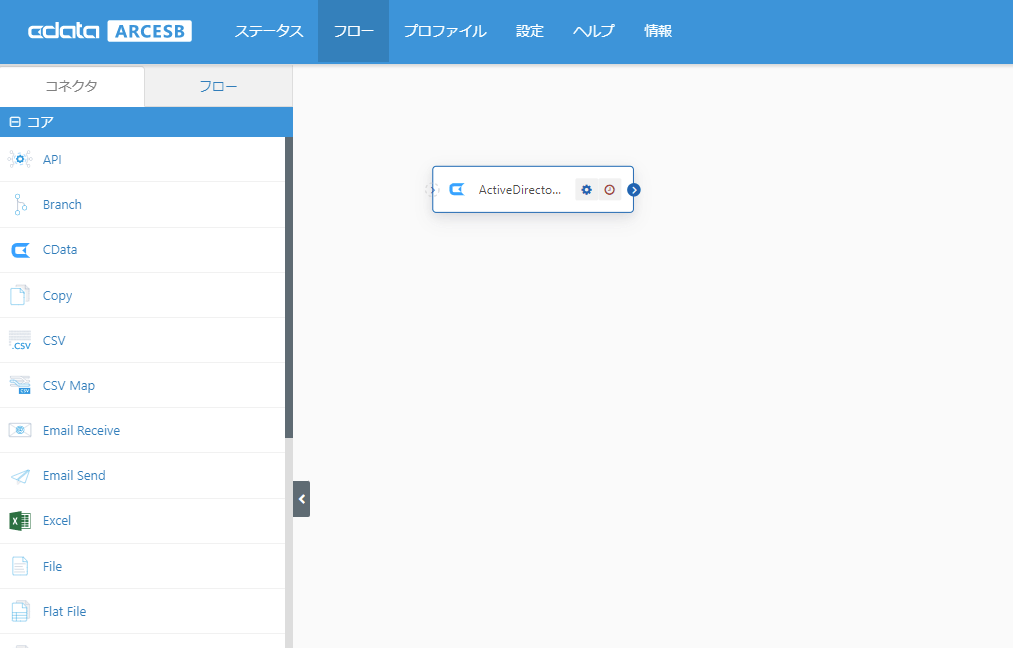This screenshot has height=648, width=1013.
Task: Click the Email Receive envelope icon
Action: 20,430
